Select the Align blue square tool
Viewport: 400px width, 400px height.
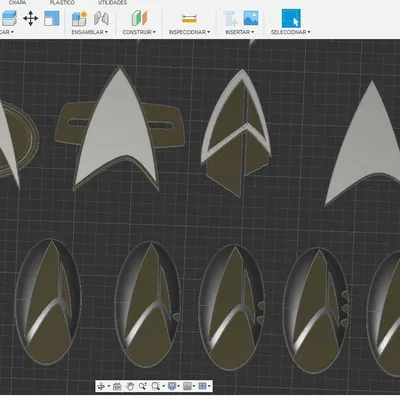coord(52,18)
